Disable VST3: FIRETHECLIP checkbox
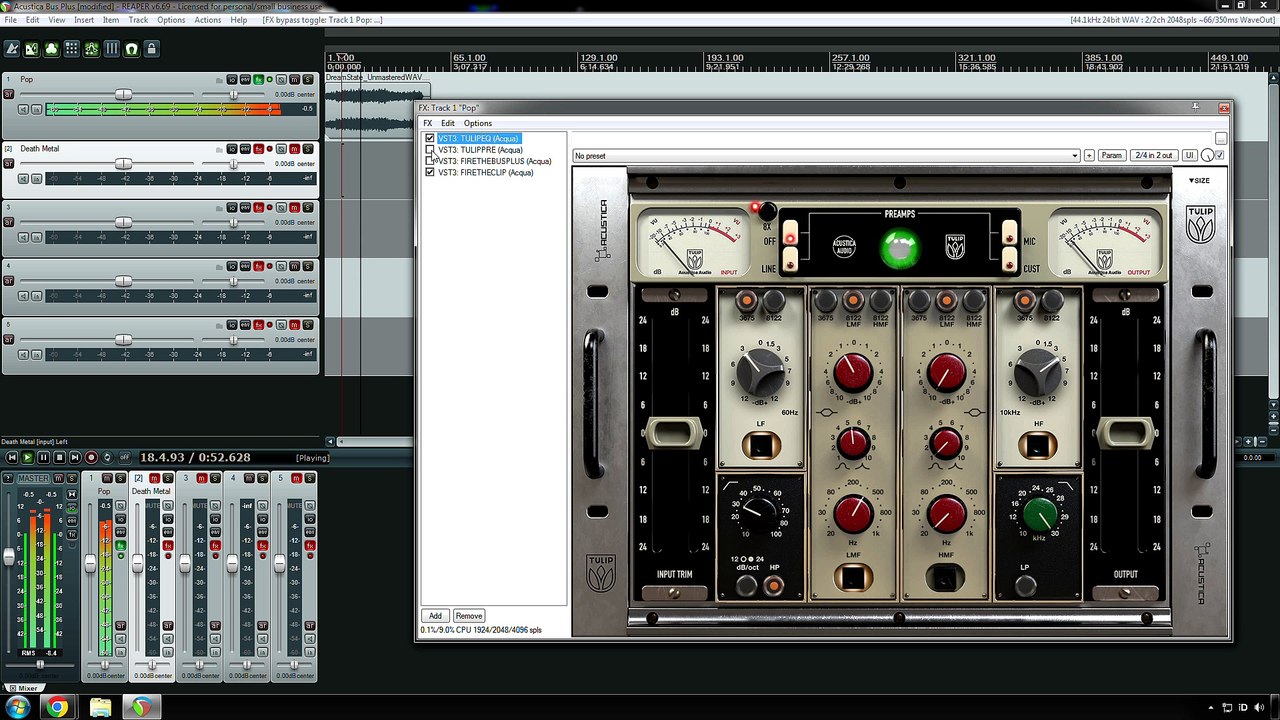The width and height of the screenshot is (1280, 720). pos(430,172)
